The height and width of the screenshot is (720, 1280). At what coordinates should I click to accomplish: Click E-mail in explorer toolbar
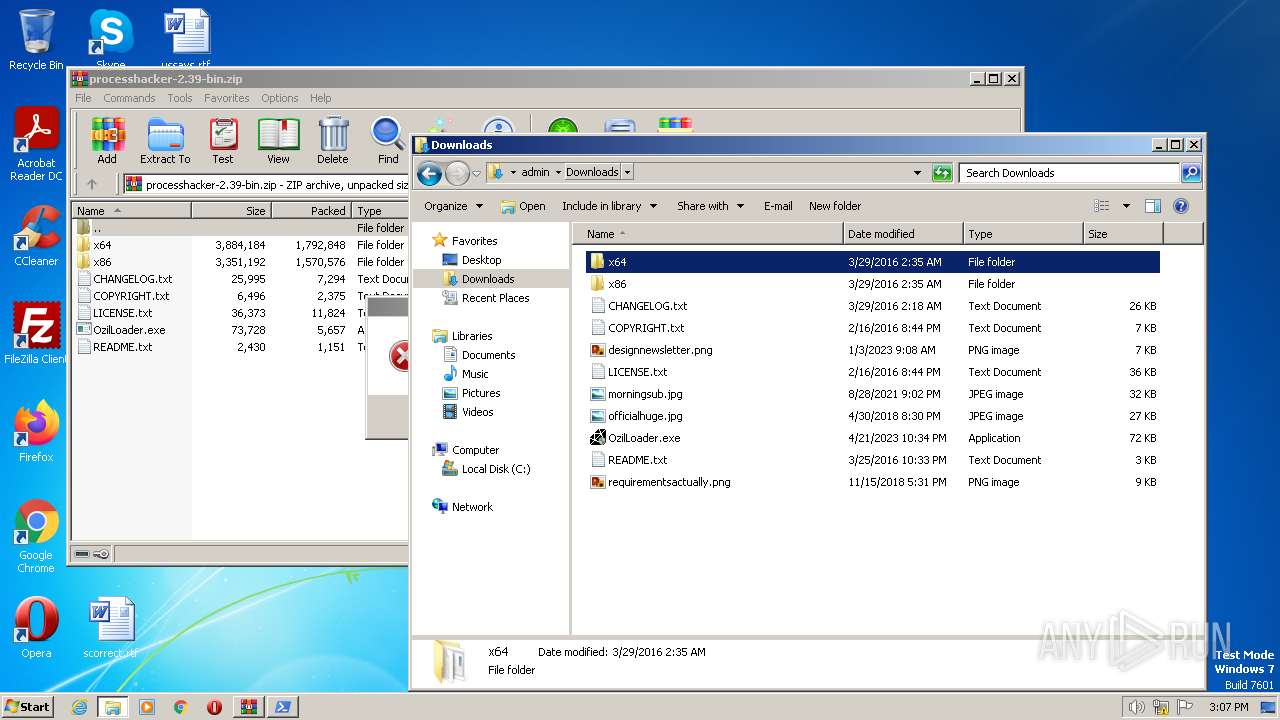(778, 206)
